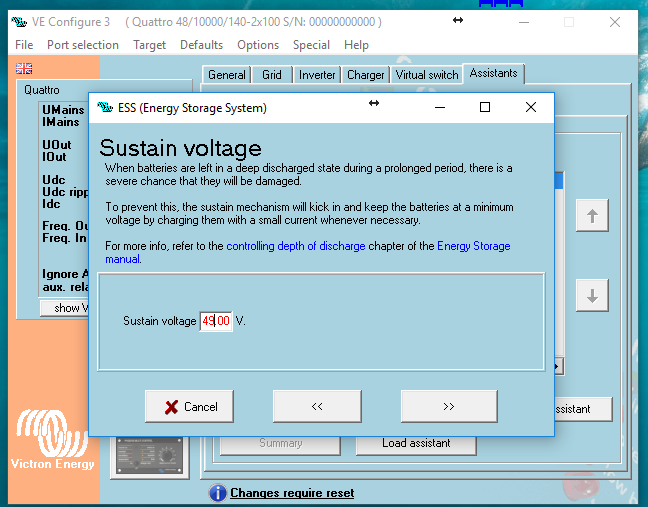Open the controlling depth of discharge link
Image resolution: width=648 pixels, height=507 pixels.
click(295, 246)
